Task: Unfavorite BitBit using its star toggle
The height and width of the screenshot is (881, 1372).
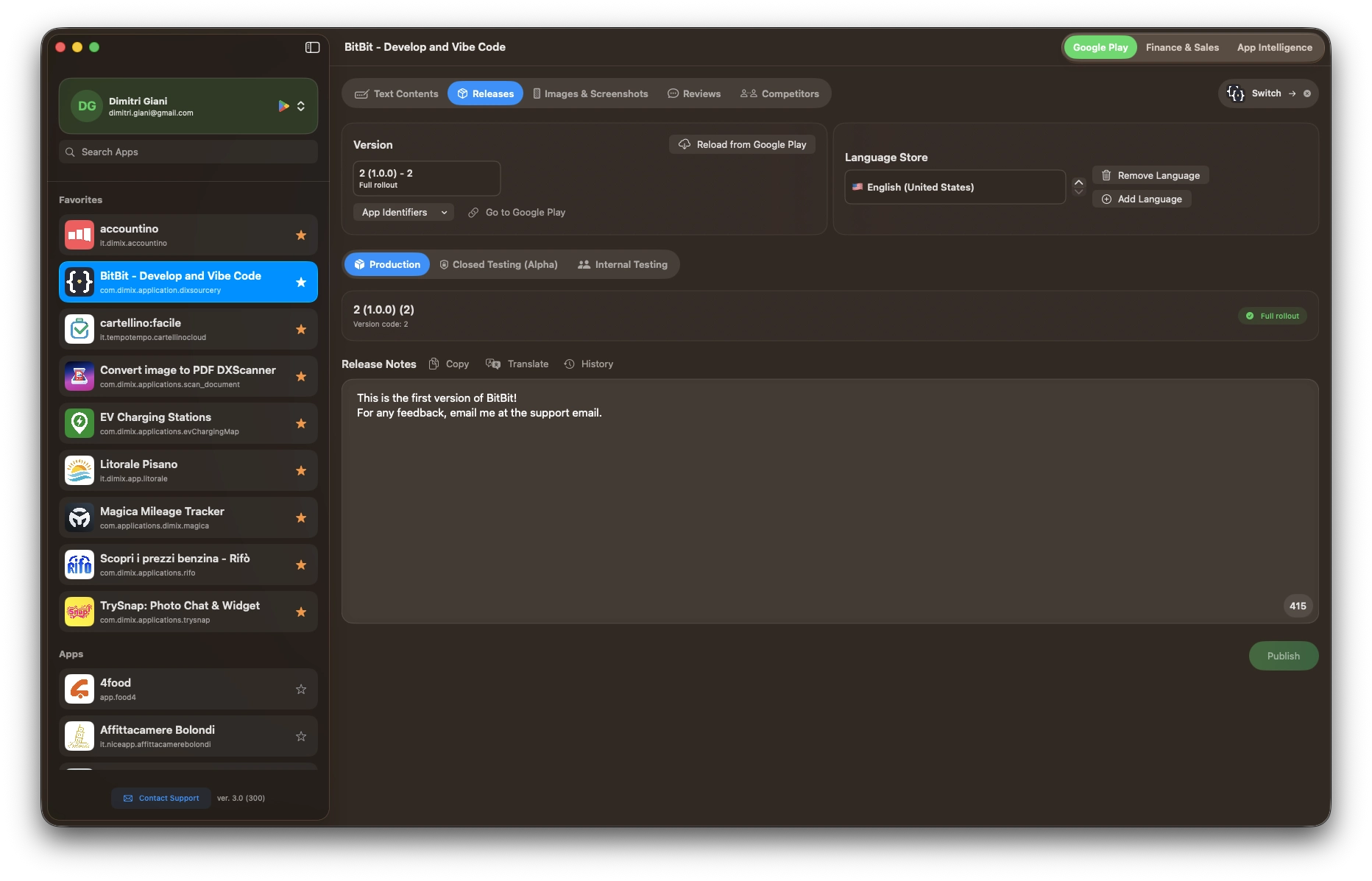Action: point(300,282)
